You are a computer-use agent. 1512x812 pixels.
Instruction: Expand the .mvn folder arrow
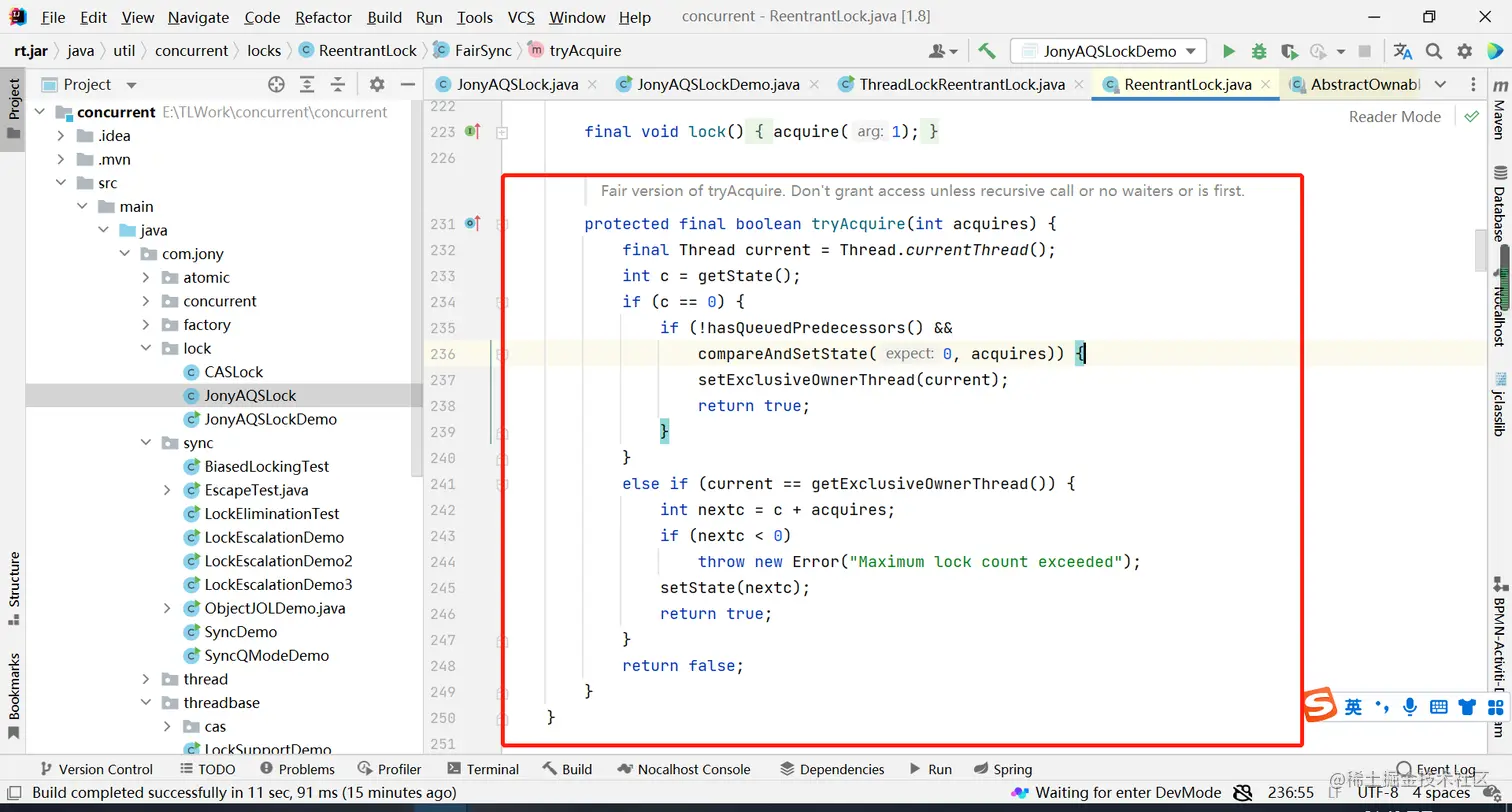click(x=61, y=160)
